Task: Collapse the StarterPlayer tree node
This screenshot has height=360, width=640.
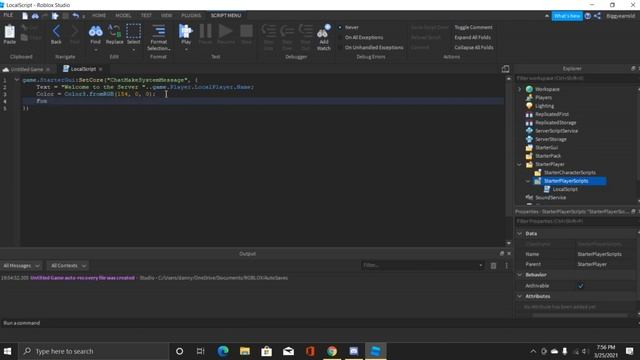Action: (520, 164)
